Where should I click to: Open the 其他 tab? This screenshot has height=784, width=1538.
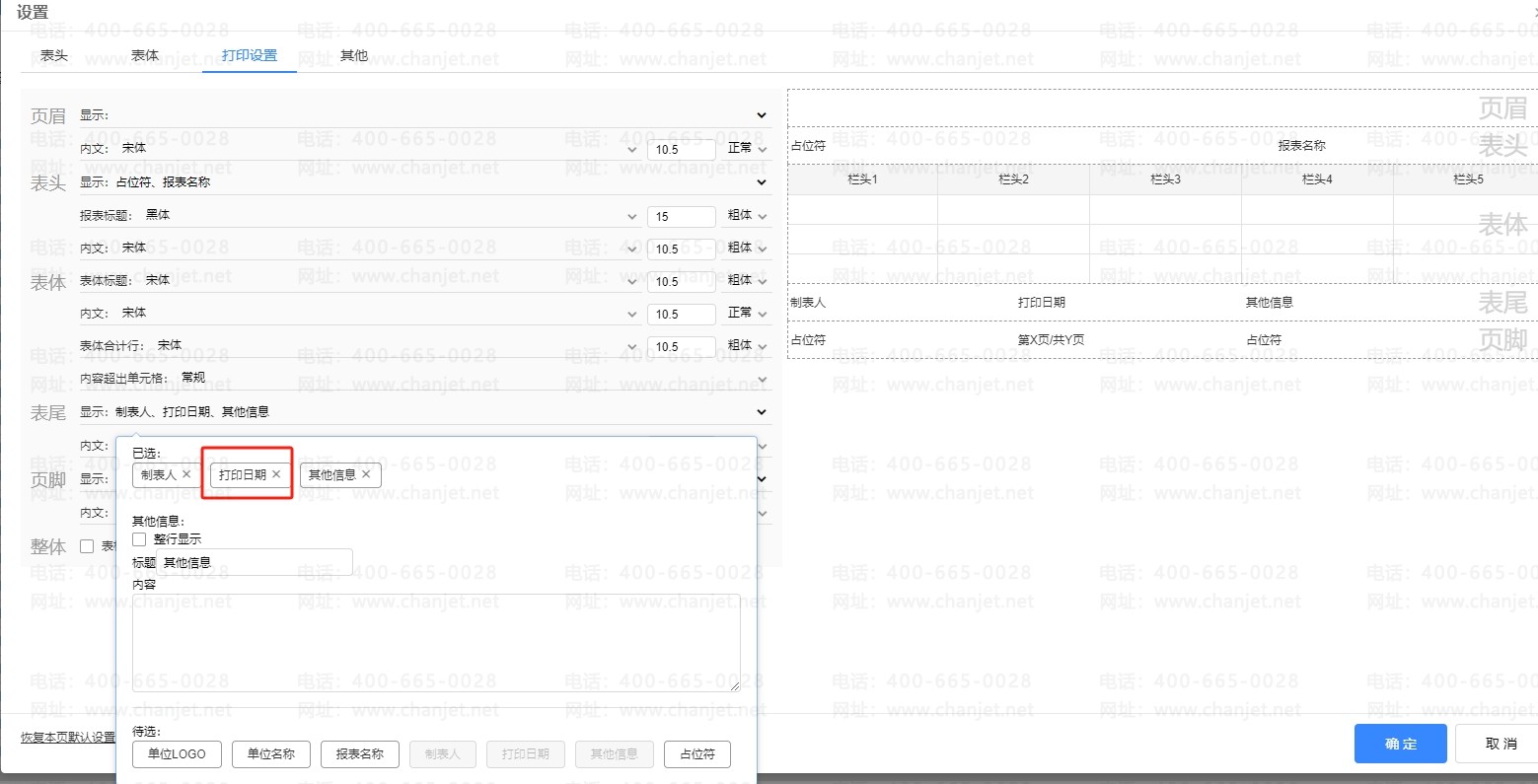tap(354, 56)
